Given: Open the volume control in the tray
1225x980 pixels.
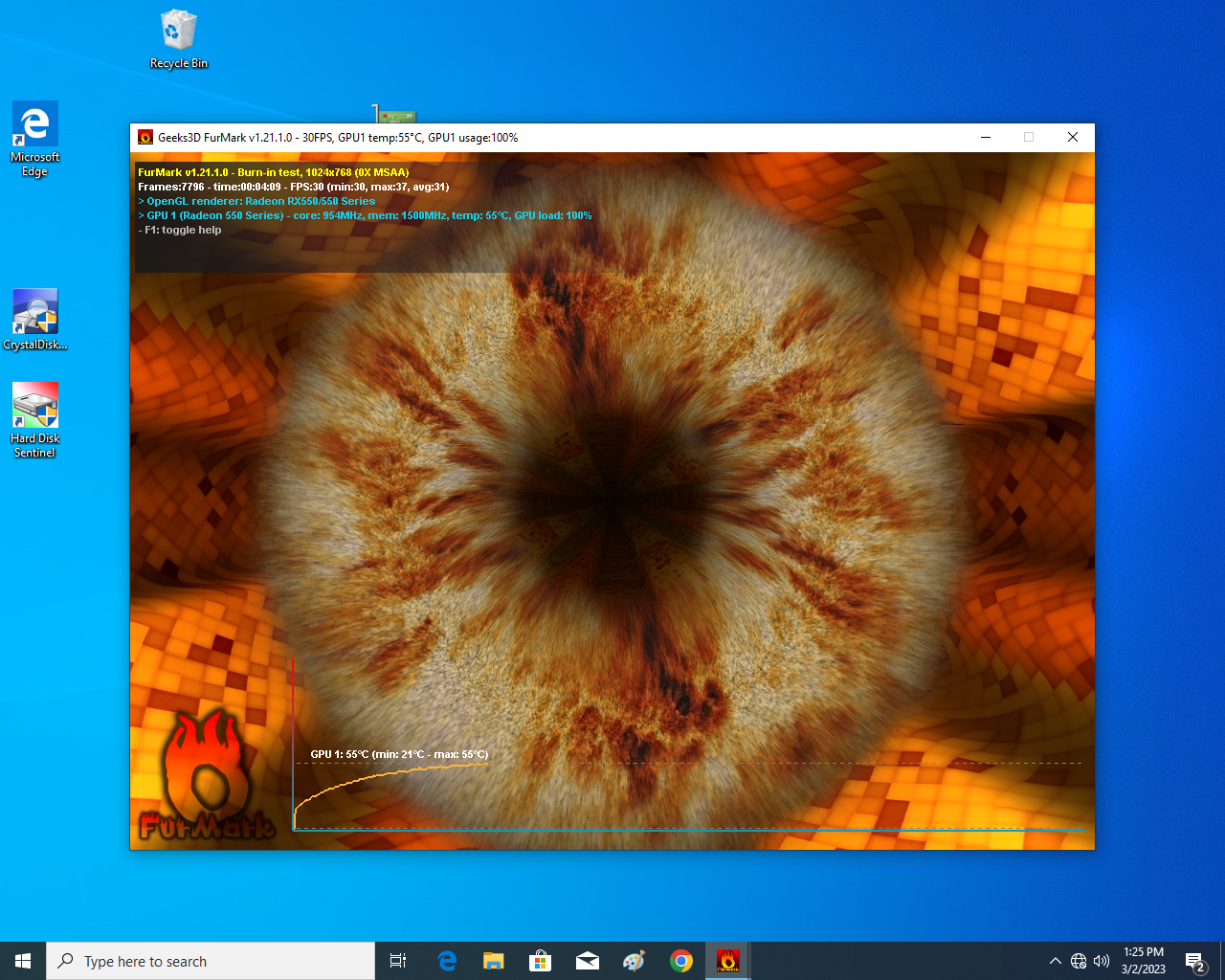Looking at the screenshot, I should pos(1102,961).
